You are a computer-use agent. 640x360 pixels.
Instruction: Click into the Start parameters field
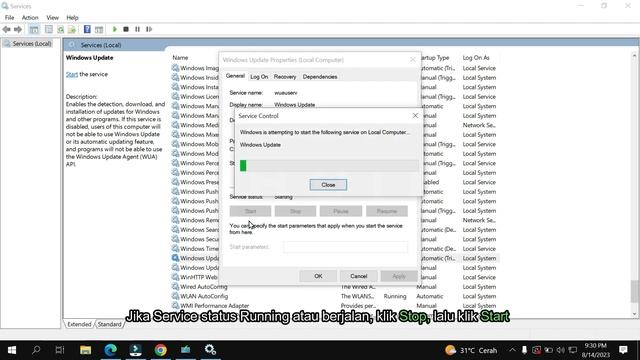pyautogui.click(x=345, y=247)
